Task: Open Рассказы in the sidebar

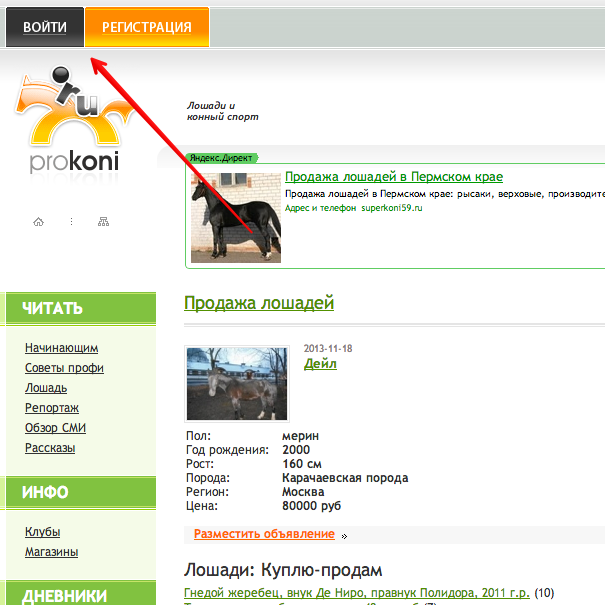Action: (x=50, y=448)
